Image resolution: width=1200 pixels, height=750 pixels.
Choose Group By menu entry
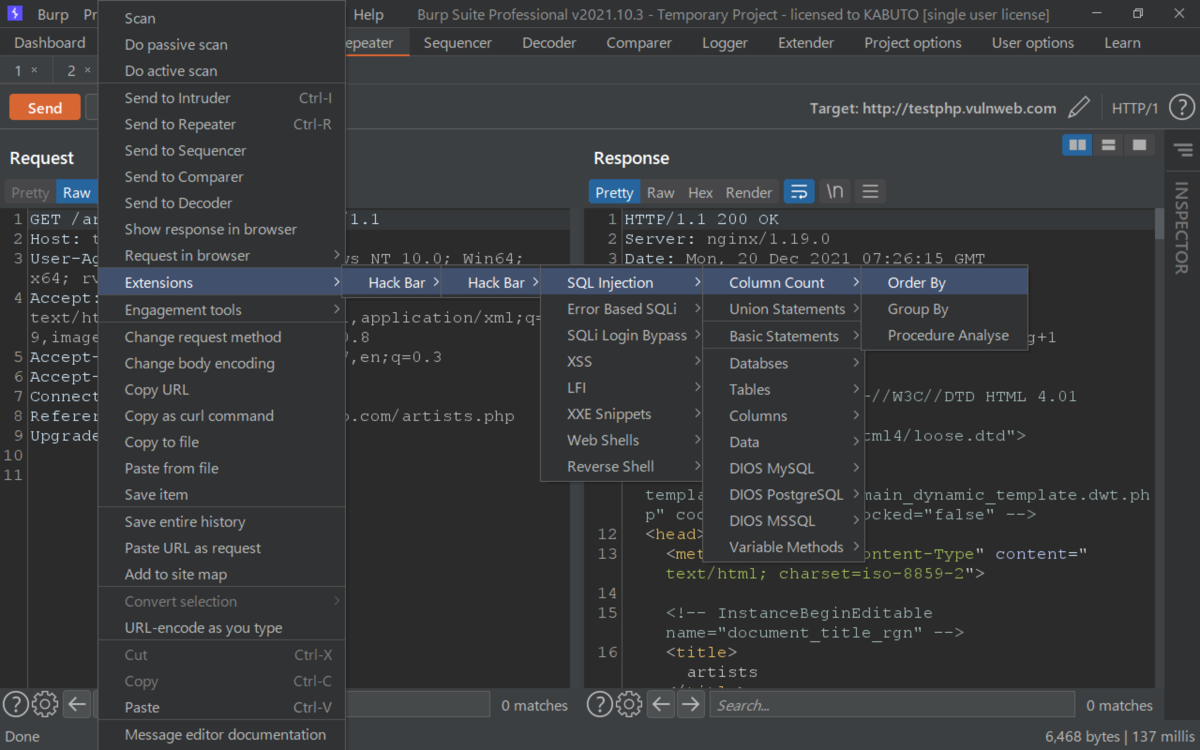tap(944, 309)
